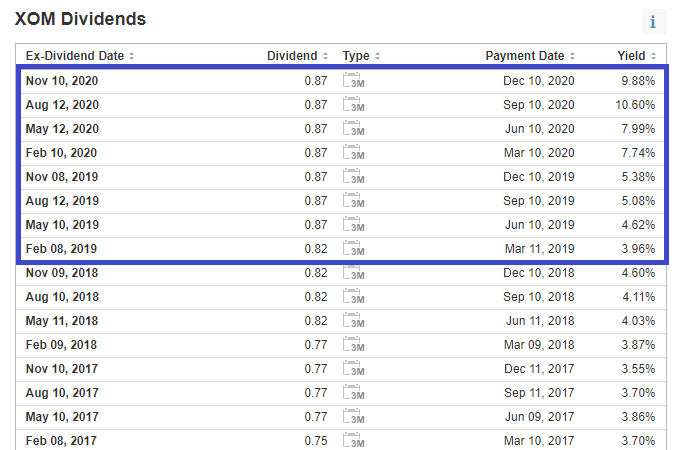Select the Aug 10, 2017 ex-dividend date
The height and width of the screenshot is (450, 674).
click(x=62, y=394)
